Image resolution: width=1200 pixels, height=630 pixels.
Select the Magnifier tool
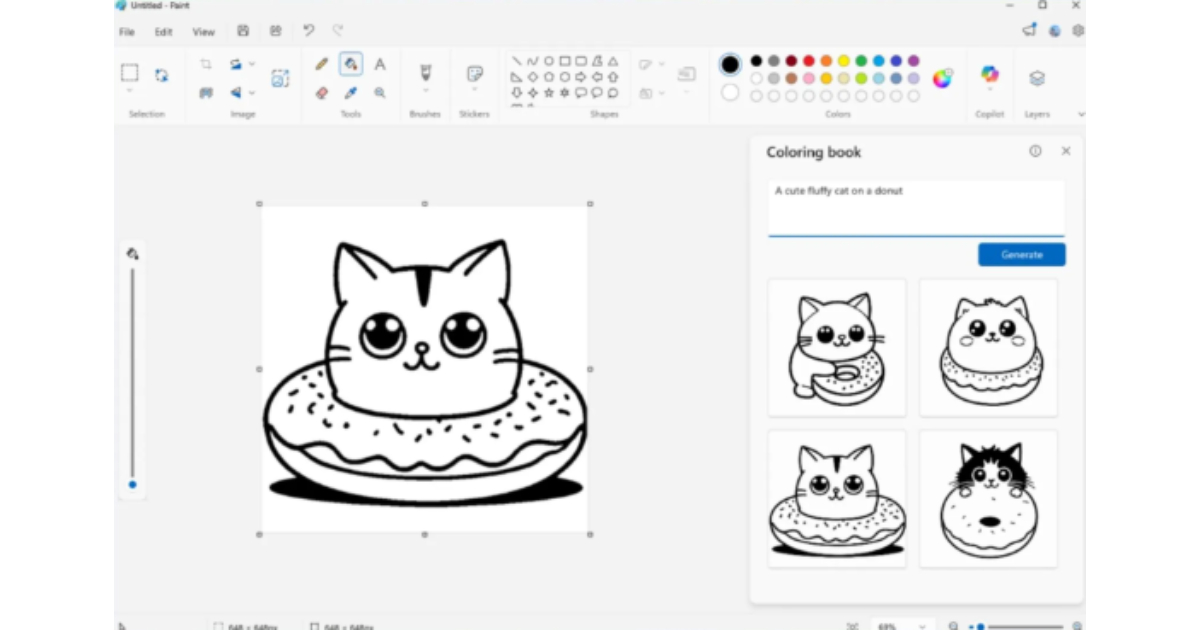pos(380,93)
